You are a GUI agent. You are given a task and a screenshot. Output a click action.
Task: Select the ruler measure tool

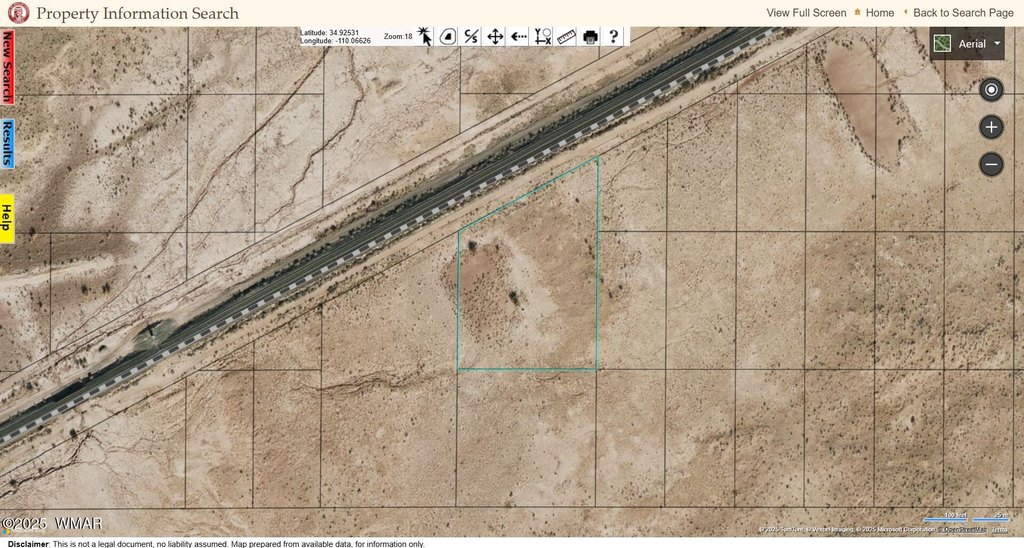[x=566, y=37]
